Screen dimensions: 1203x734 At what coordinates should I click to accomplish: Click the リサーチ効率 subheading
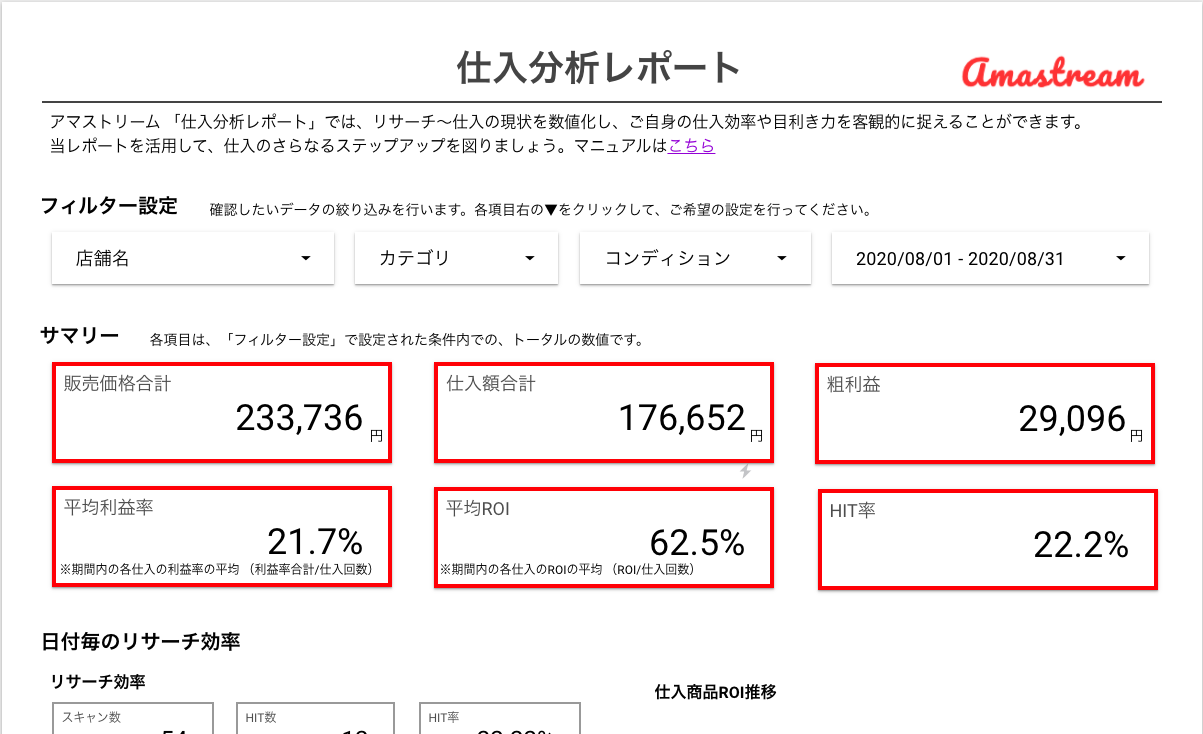coord(98,682)
